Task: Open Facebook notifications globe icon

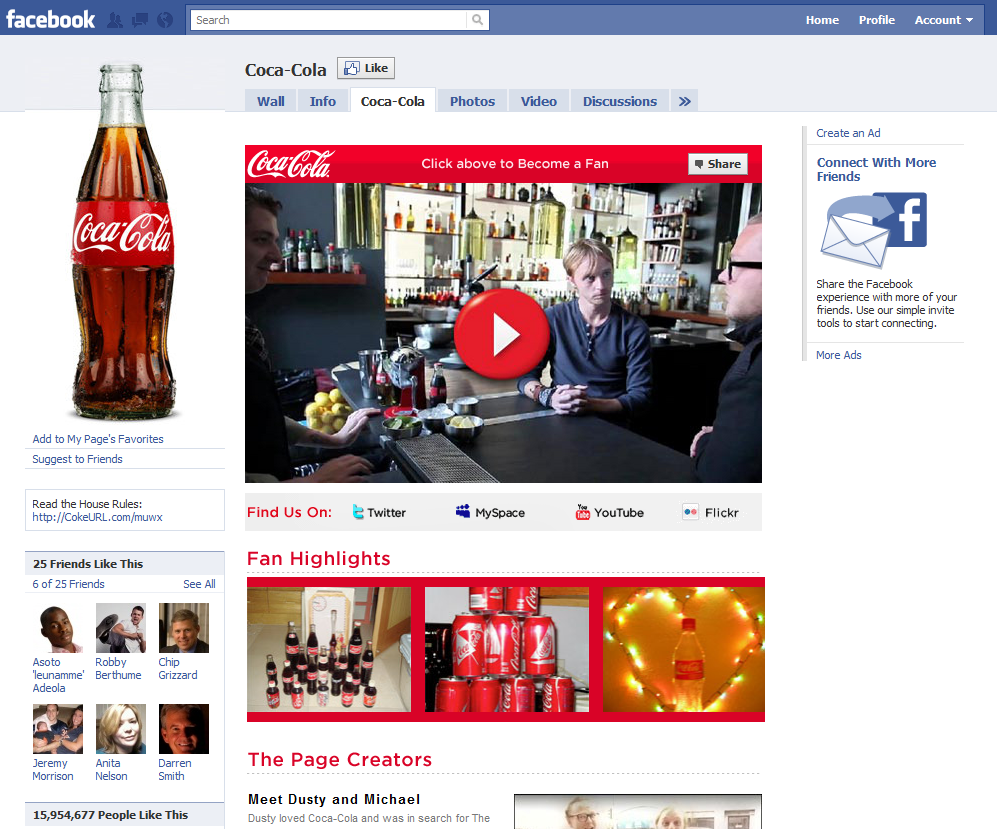Action: [x=165, y=20]
